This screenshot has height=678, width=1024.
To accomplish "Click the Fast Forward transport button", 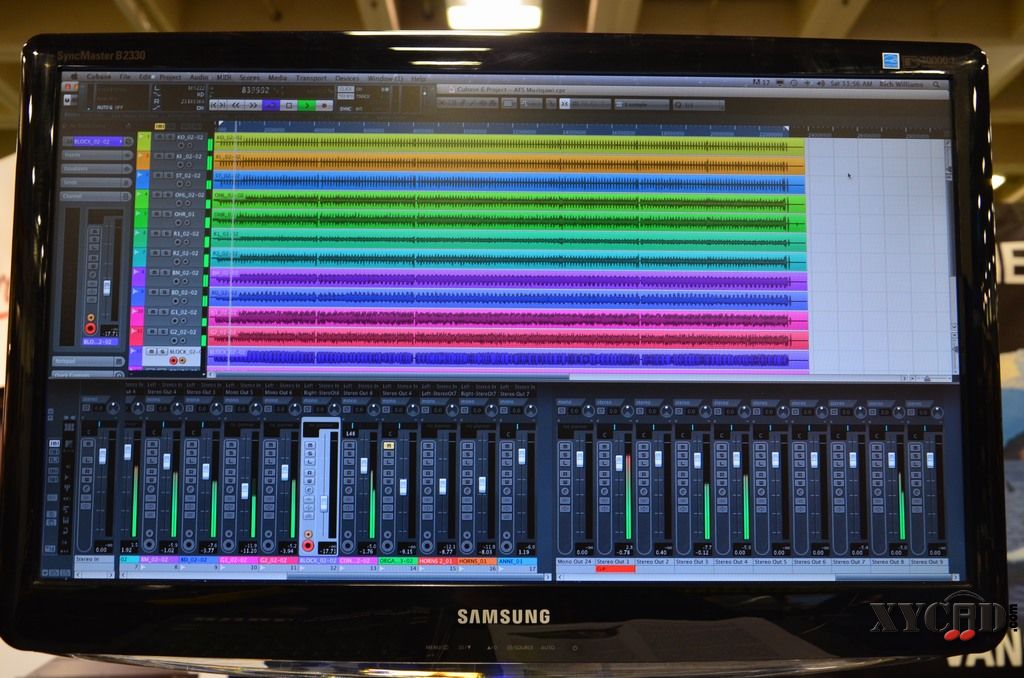I will [x=253, y=105].
